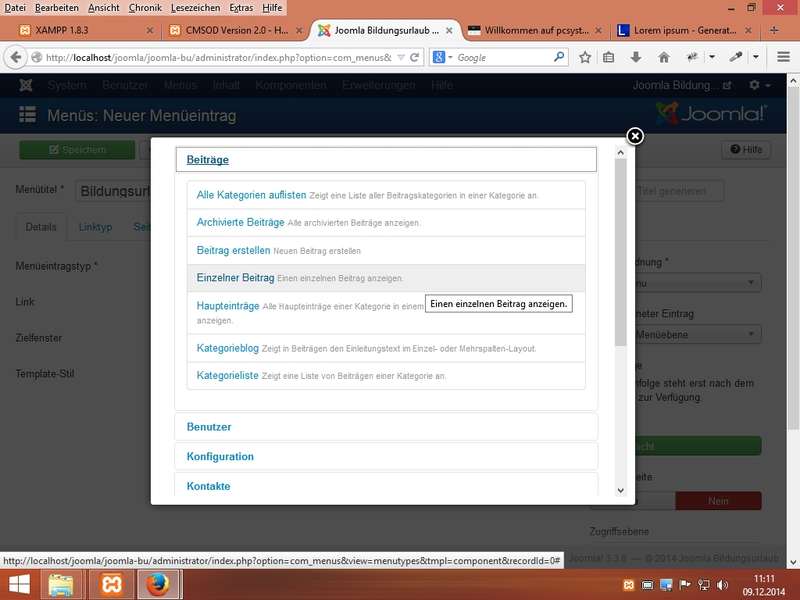The image size is (800, 600).
Task: Select Haupteinträge menu type
Action: [x=228, y=306]
